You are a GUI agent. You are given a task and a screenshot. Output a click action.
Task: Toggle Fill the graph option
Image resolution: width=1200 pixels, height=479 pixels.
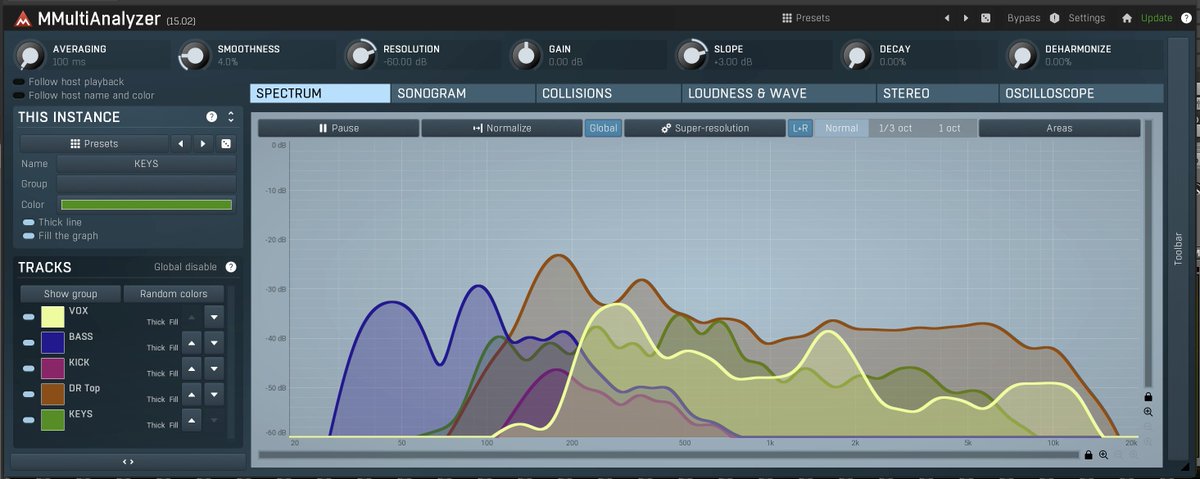(x=29, y=236)
